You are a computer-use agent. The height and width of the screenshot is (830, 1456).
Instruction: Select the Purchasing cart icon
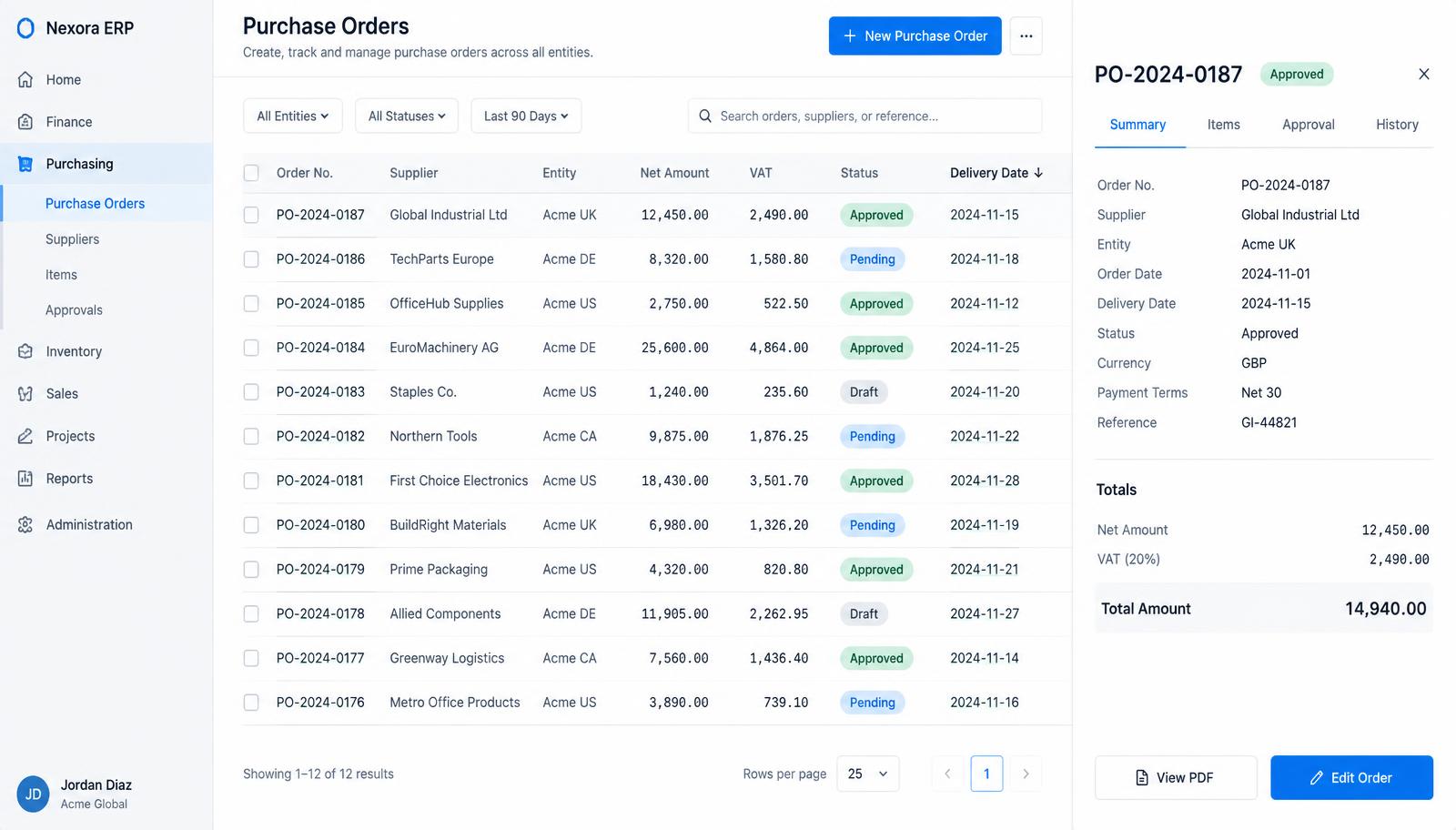point(25,164)
